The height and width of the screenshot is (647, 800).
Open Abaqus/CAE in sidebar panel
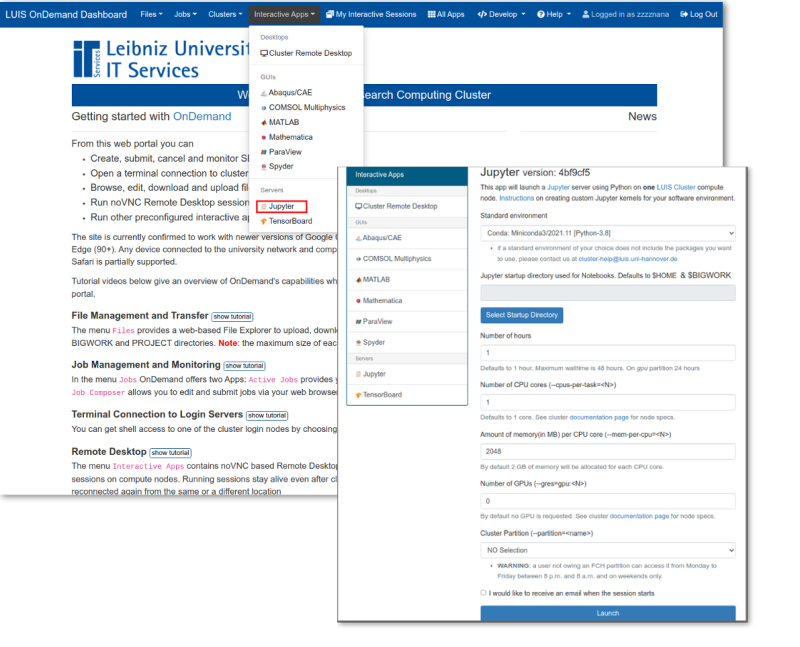[x=407, y=238]
